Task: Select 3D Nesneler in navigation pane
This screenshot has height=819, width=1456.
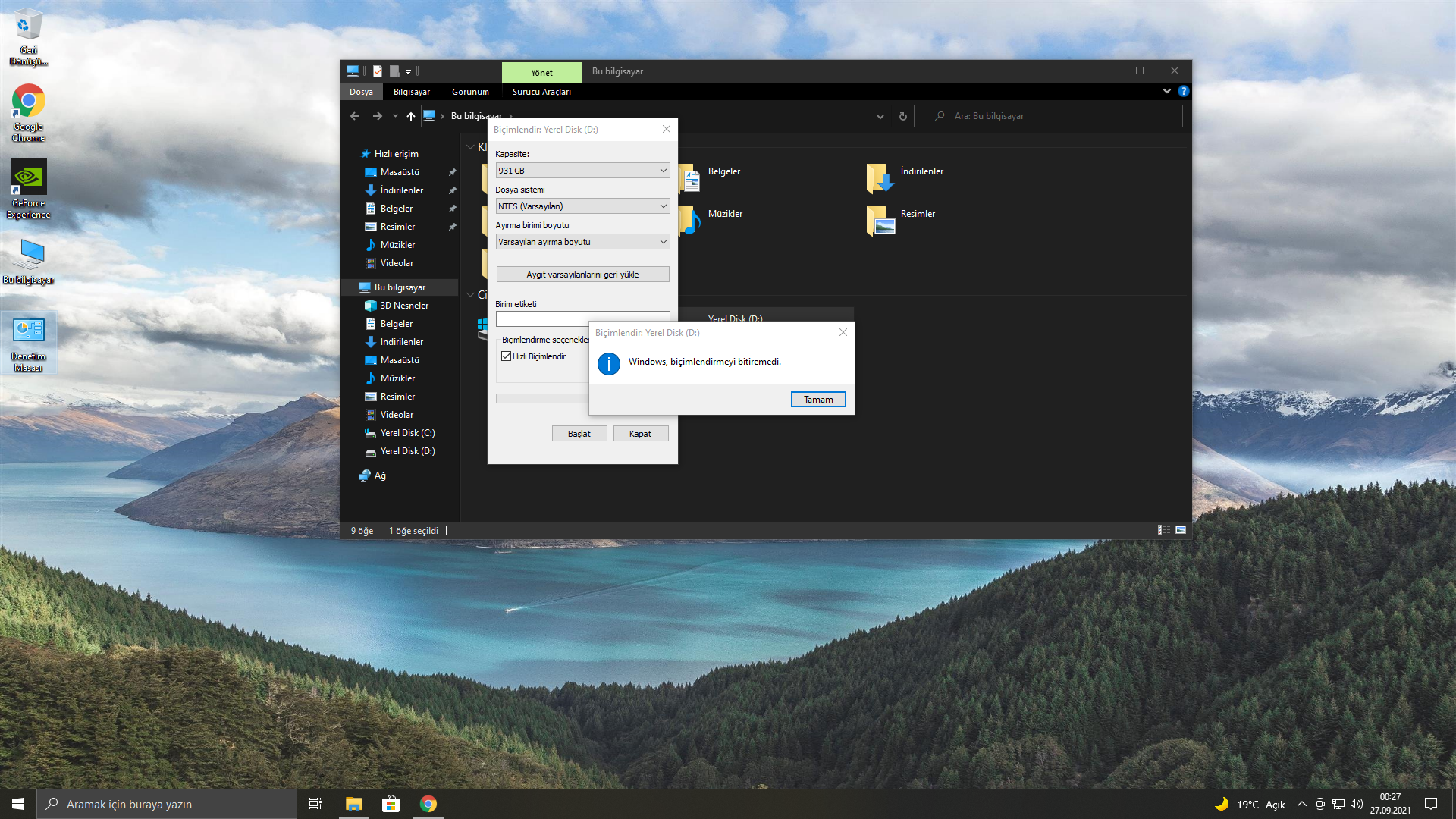Action: coord(404,306)
